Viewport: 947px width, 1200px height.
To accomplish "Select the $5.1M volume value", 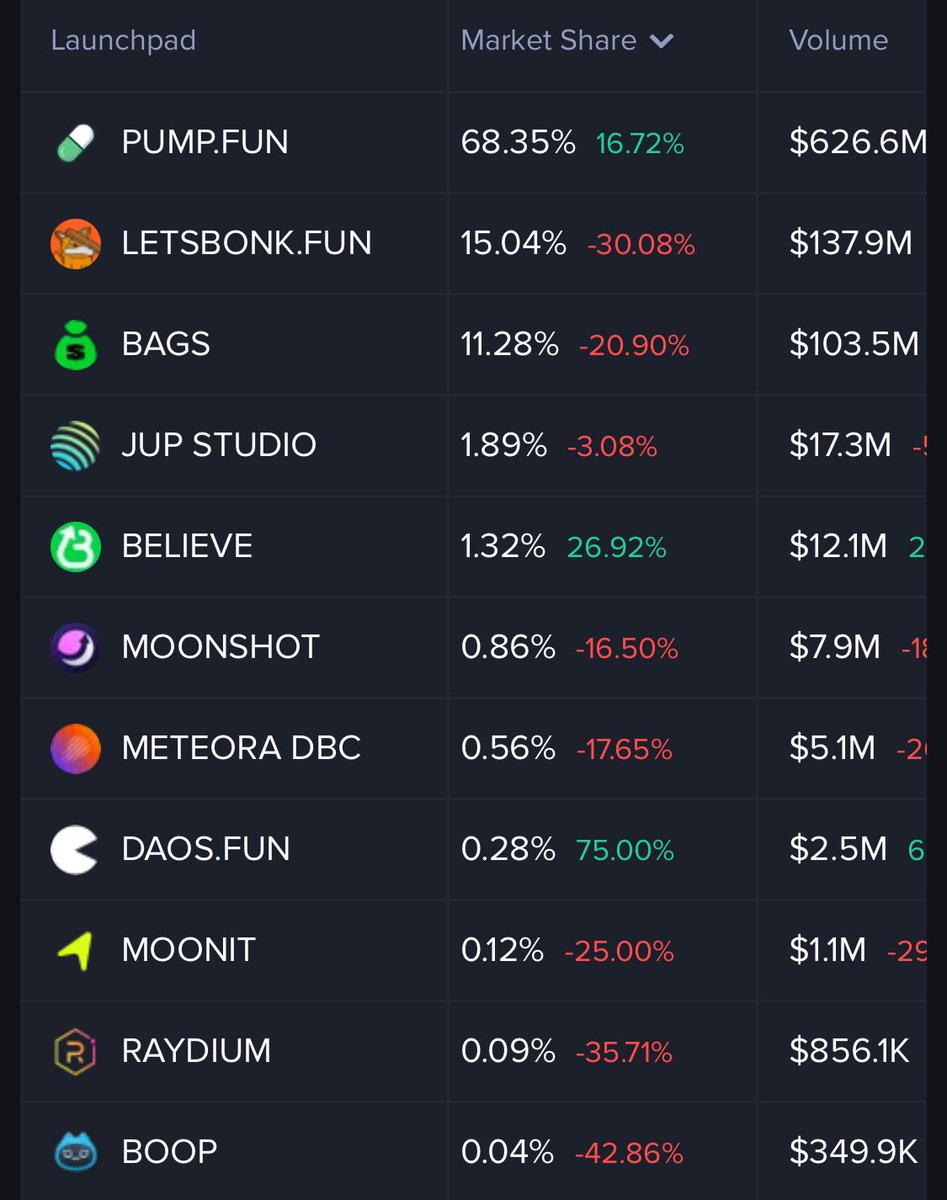I will pyautogui.click(x=832, y=748).
